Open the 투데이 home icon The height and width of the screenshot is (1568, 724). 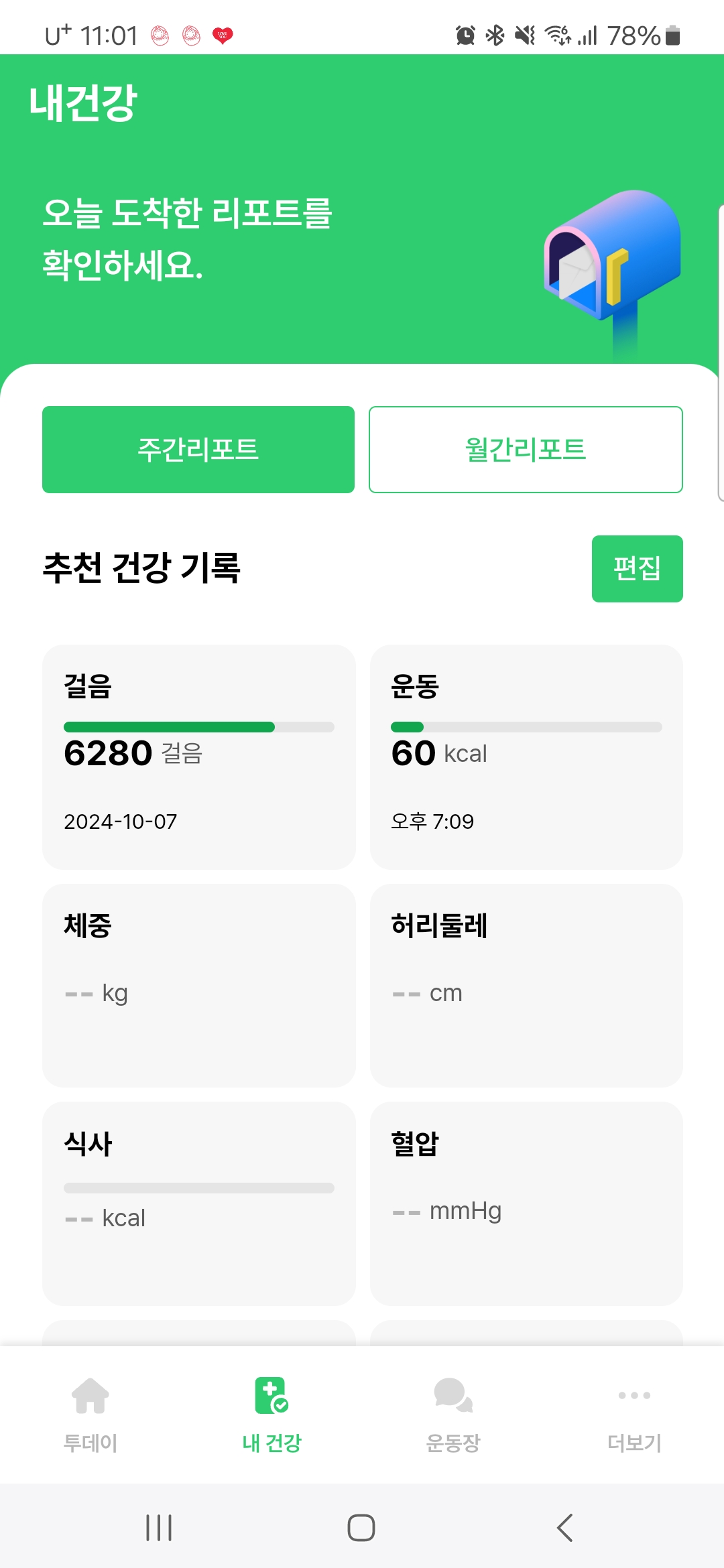click(90, 1395)
